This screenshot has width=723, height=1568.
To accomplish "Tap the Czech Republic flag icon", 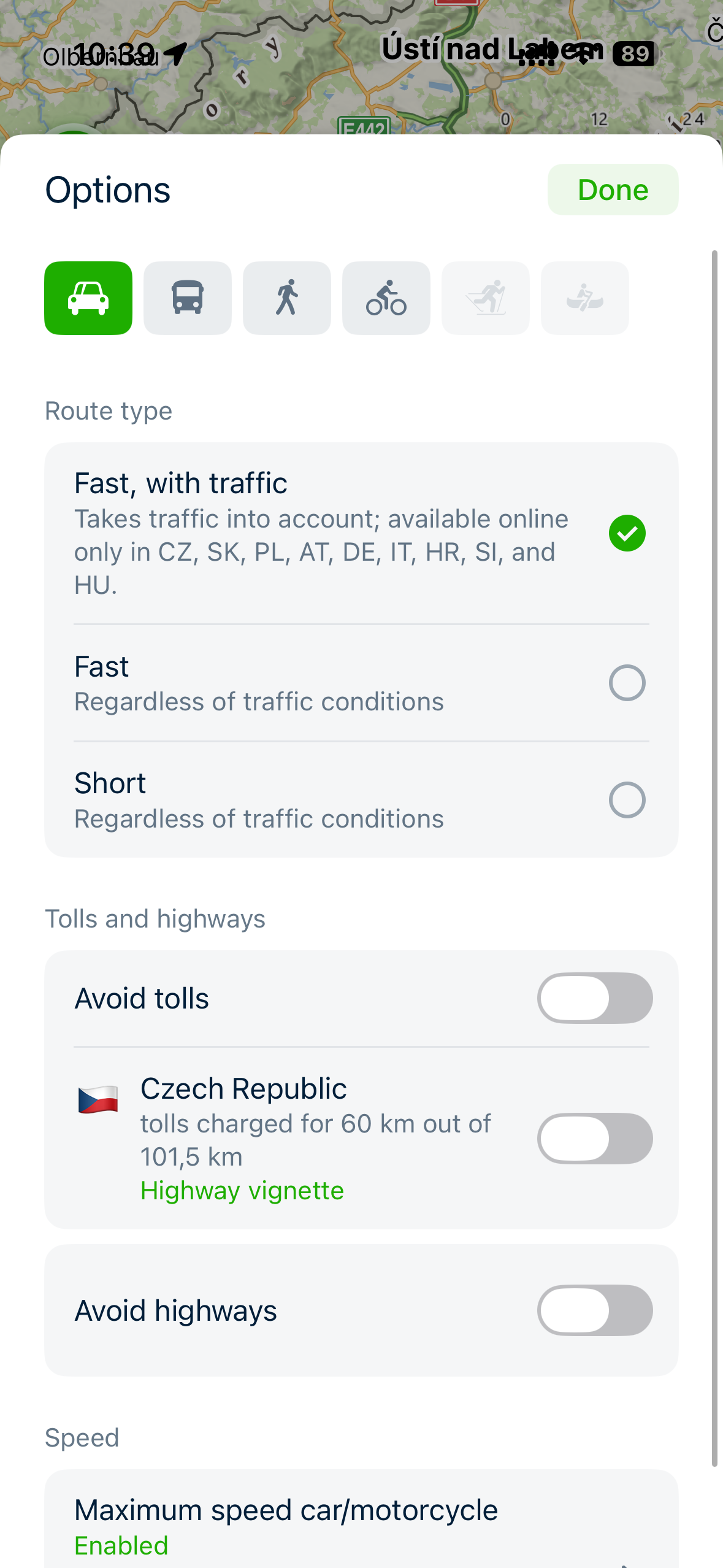I will 98,1099.
